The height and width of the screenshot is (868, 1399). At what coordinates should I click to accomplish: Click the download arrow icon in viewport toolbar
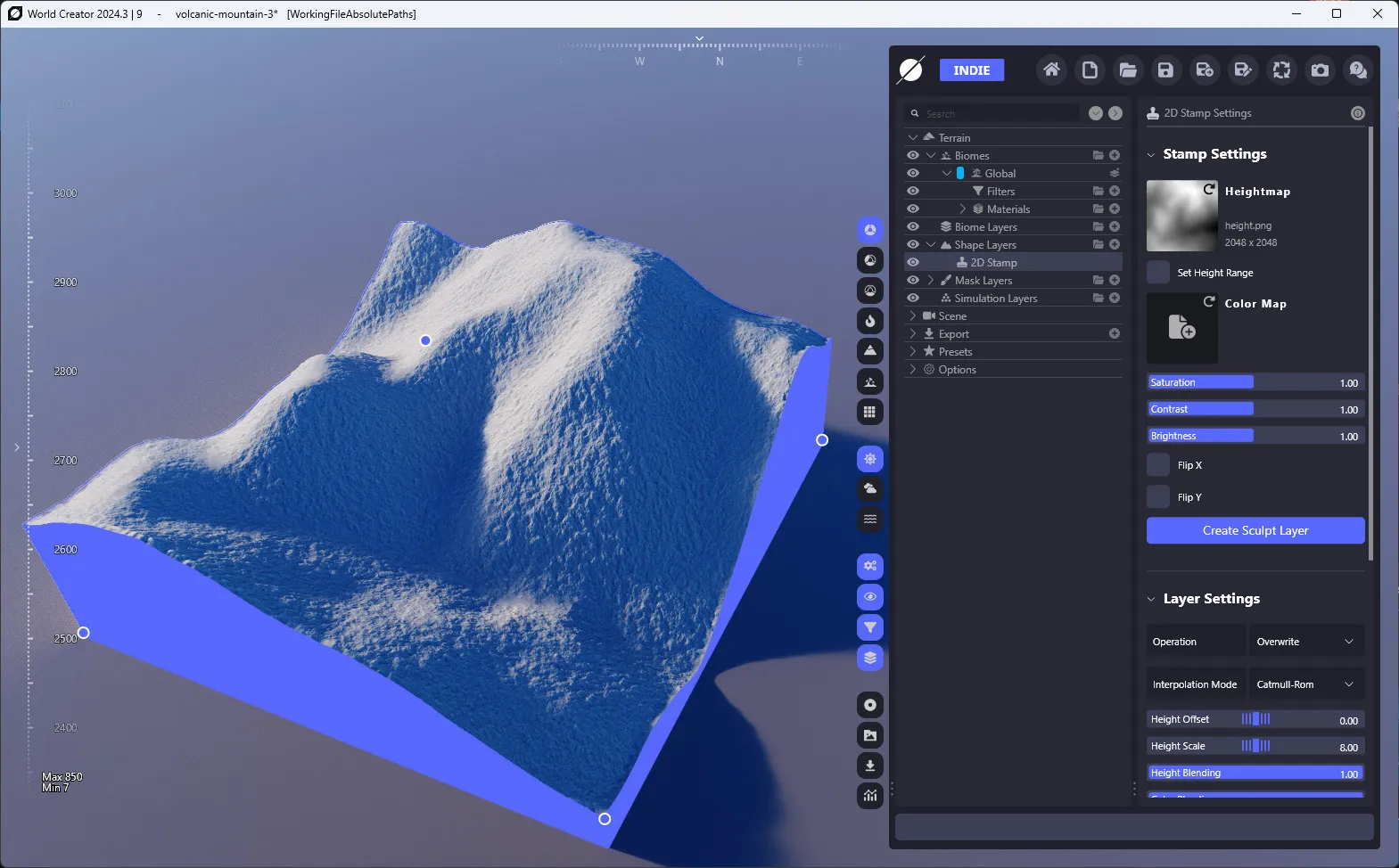click(870, 766)
